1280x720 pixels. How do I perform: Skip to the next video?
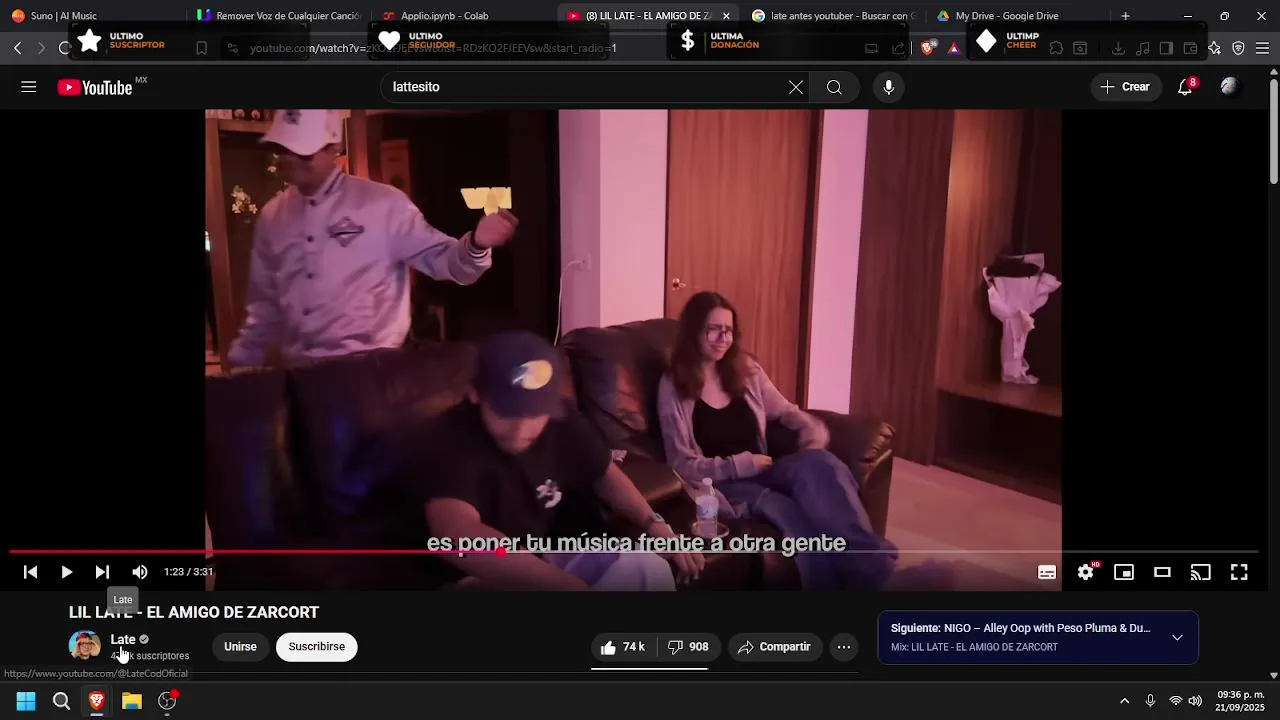tap(102, 572)
